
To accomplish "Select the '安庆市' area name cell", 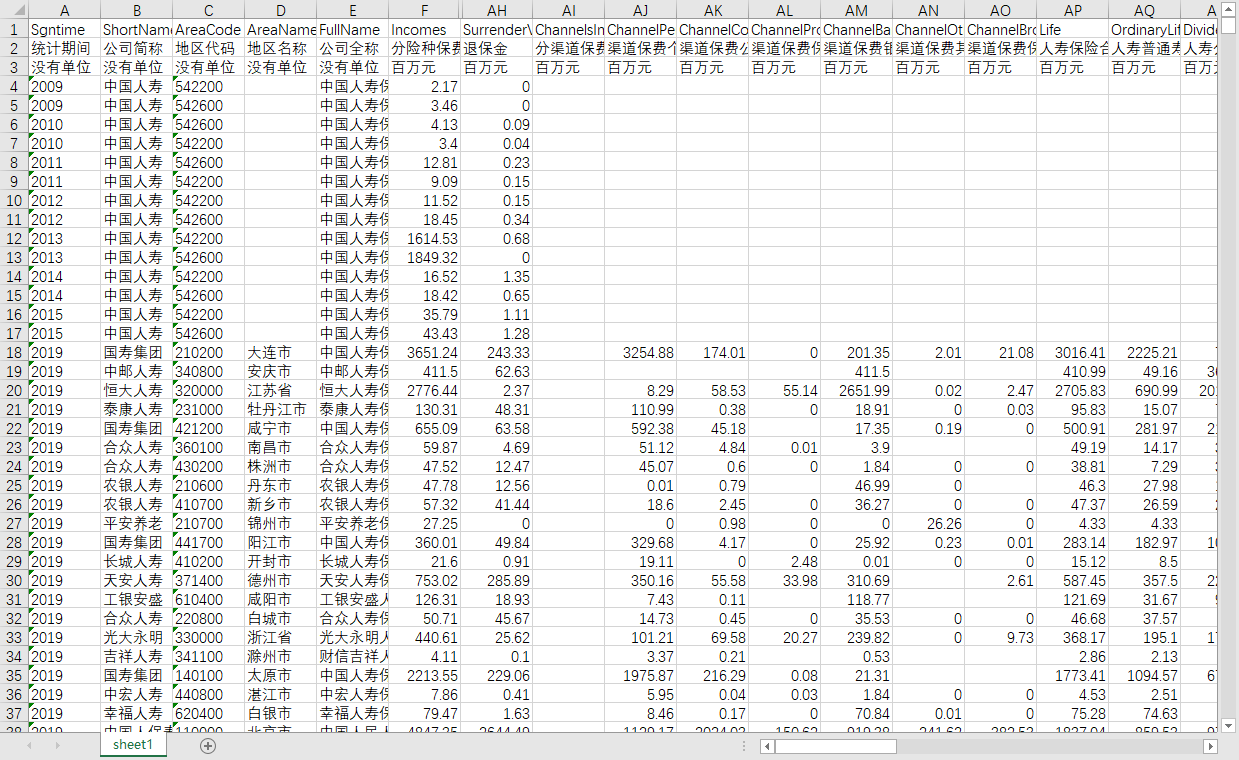I will coord(281,371).
